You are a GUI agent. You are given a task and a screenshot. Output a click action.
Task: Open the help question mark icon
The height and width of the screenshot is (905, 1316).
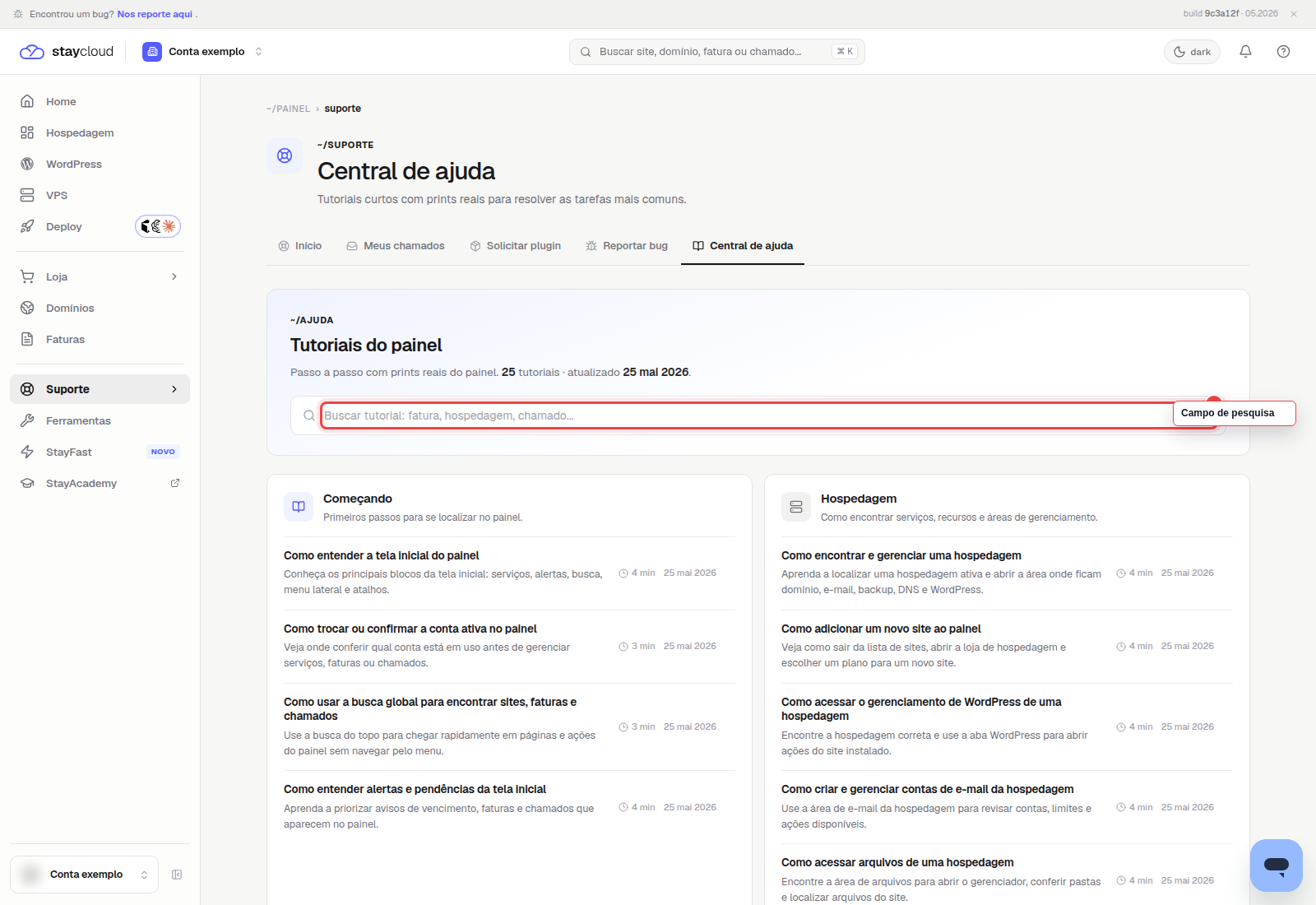pyautogui.click(x=1283, y=52)
